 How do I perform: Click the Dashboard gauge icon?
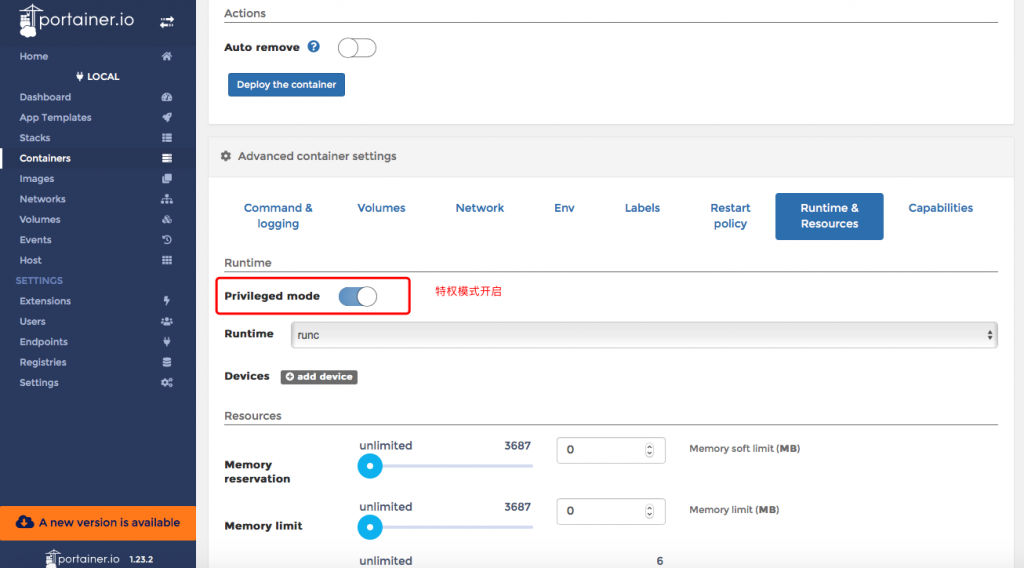[167, 97]
